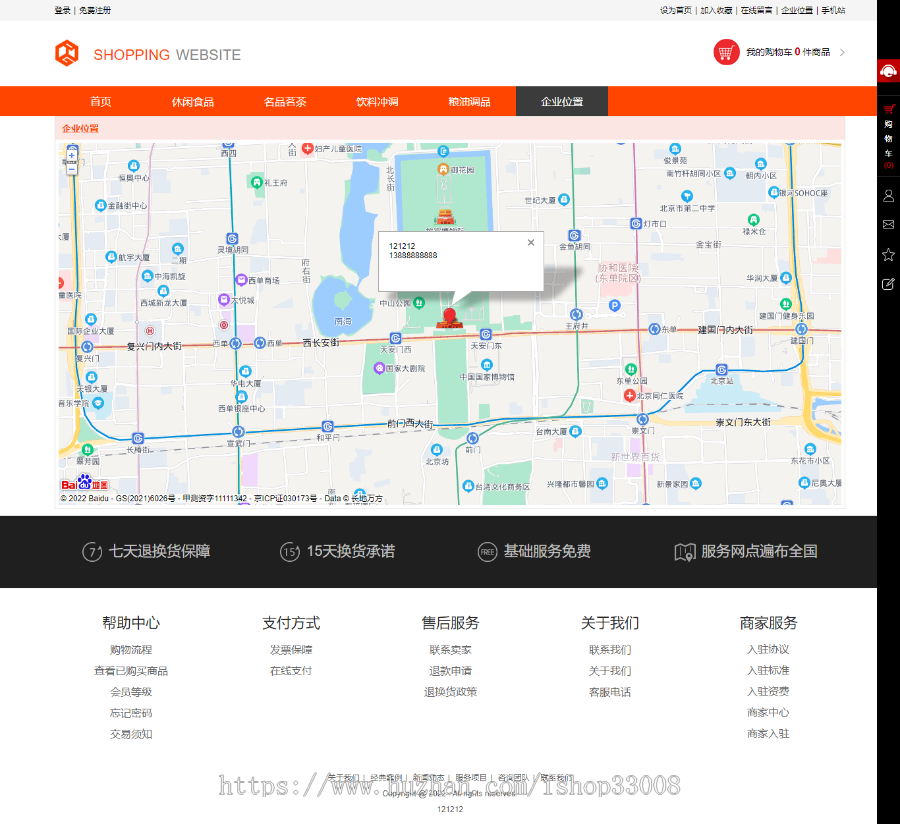Click 我的购物车 text in header
900x824 pixels.
(x=769, y=52)
